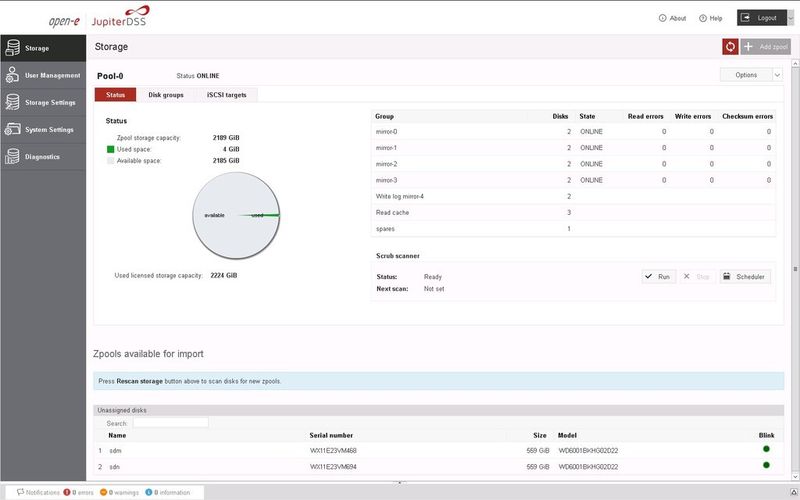This screenshot has width=800, height=500.
Task: Expand the Pool-0 Options dropdown arrow
Action: pos(777,75)
